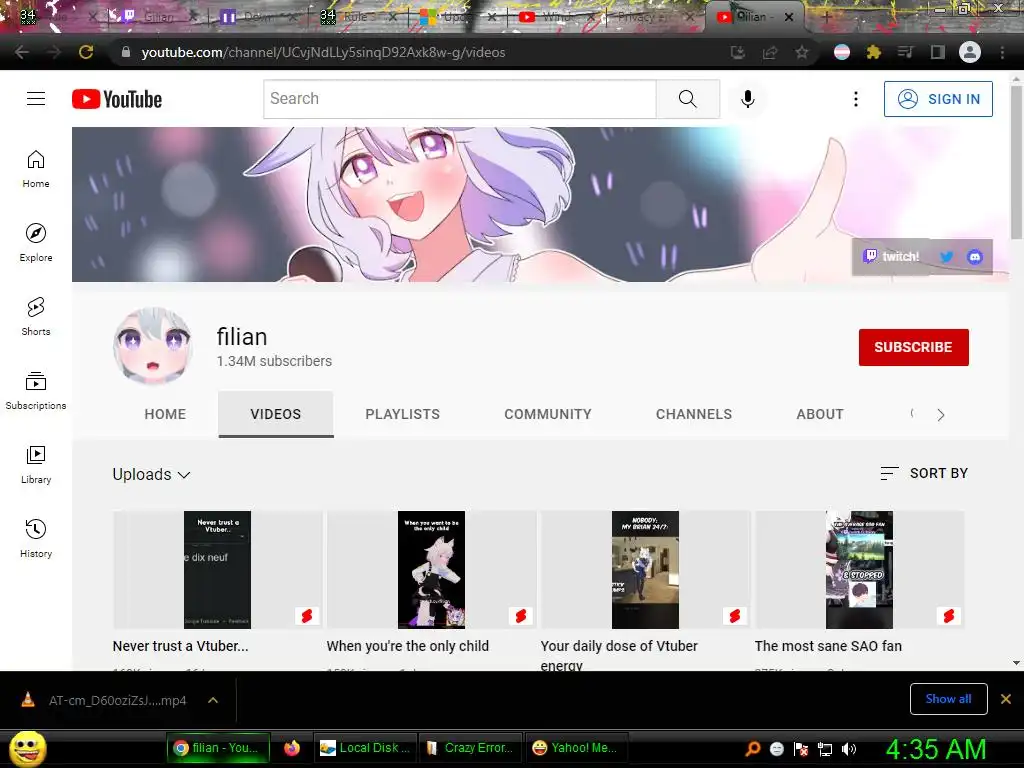Open Explore in the left sidebar

(x=36, y=243)
